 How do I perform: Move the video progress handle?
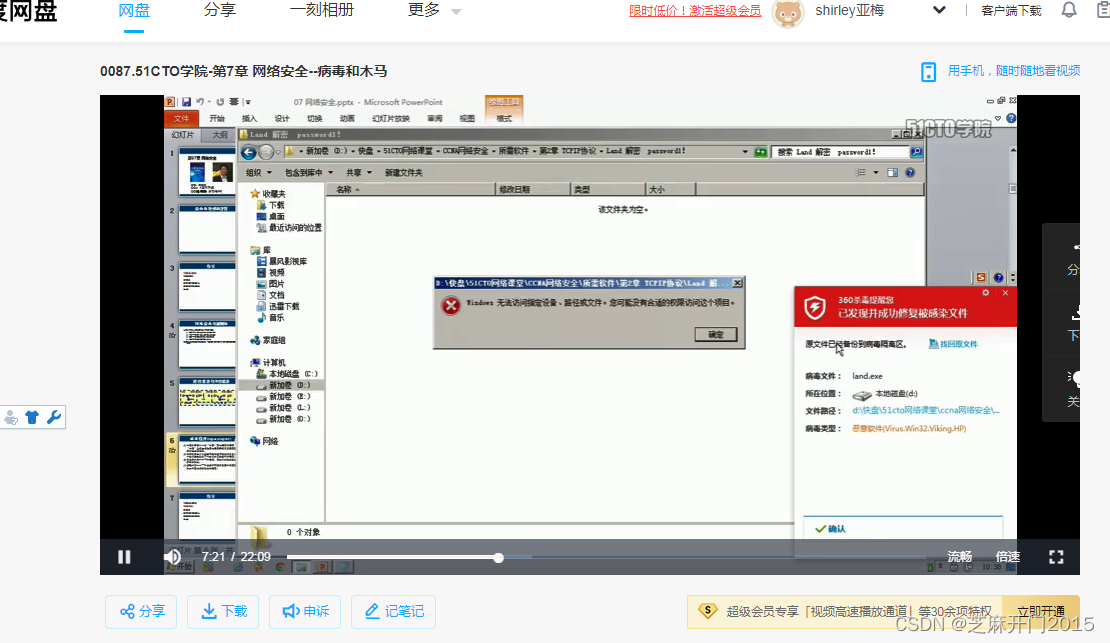click(x=498, y=558)
